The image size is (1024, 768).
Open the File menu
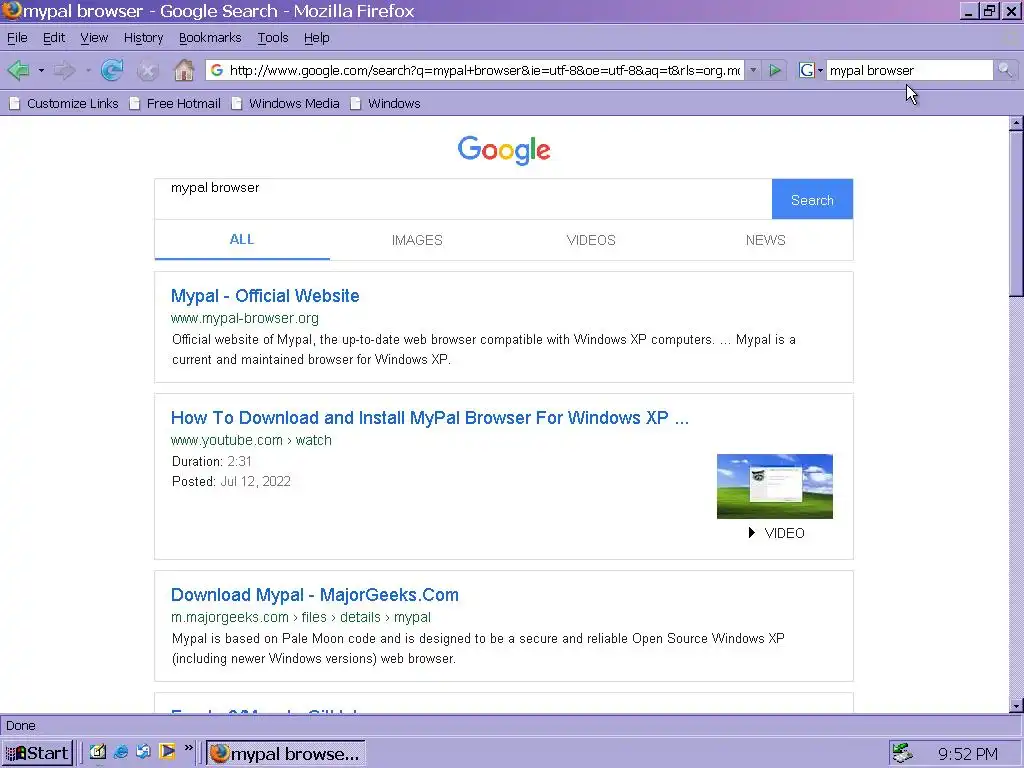pos(17,38)
